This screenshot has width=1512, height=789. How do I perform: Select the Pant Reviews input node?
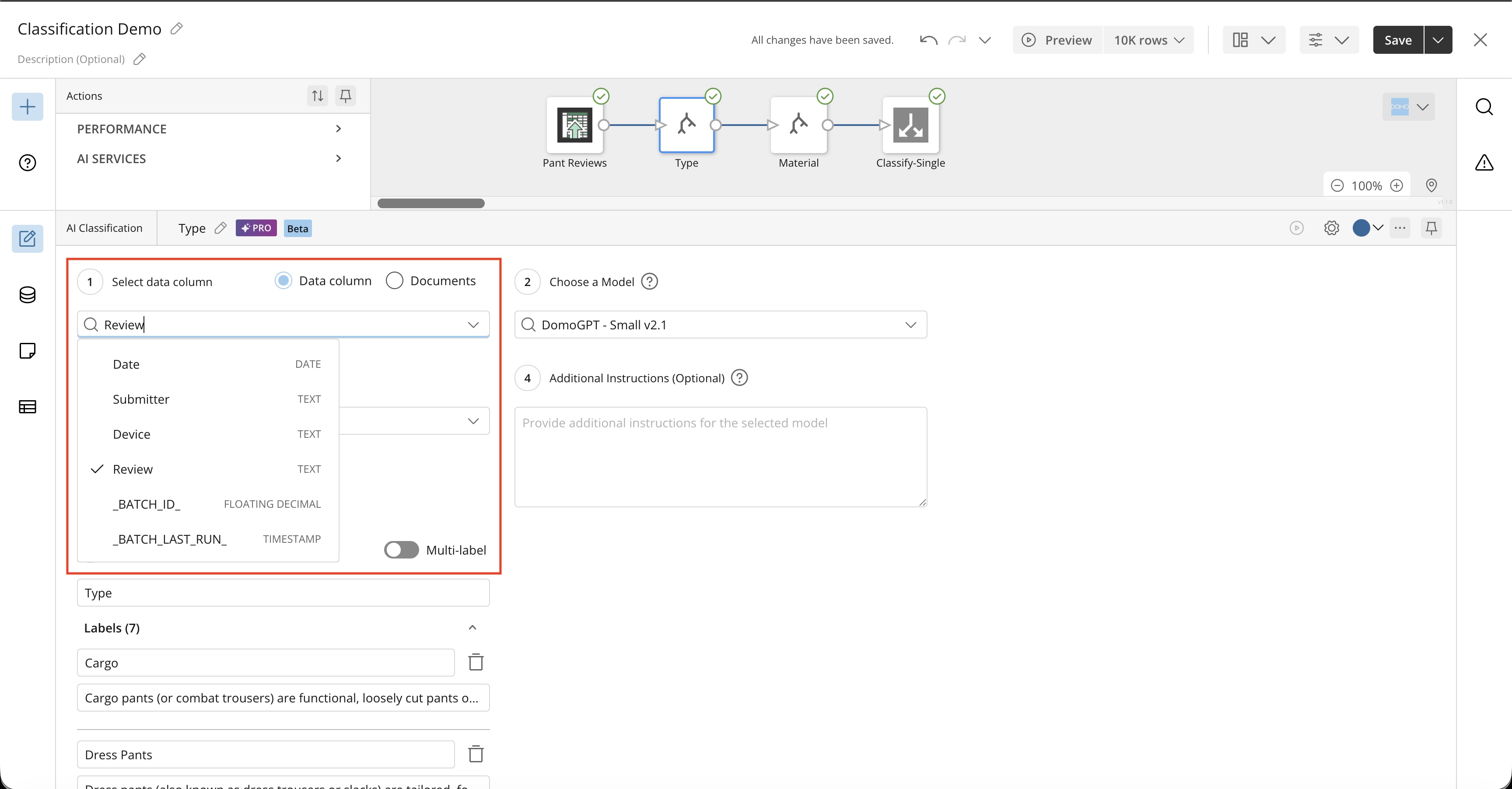pyautogui.click(x=574, y=125)
